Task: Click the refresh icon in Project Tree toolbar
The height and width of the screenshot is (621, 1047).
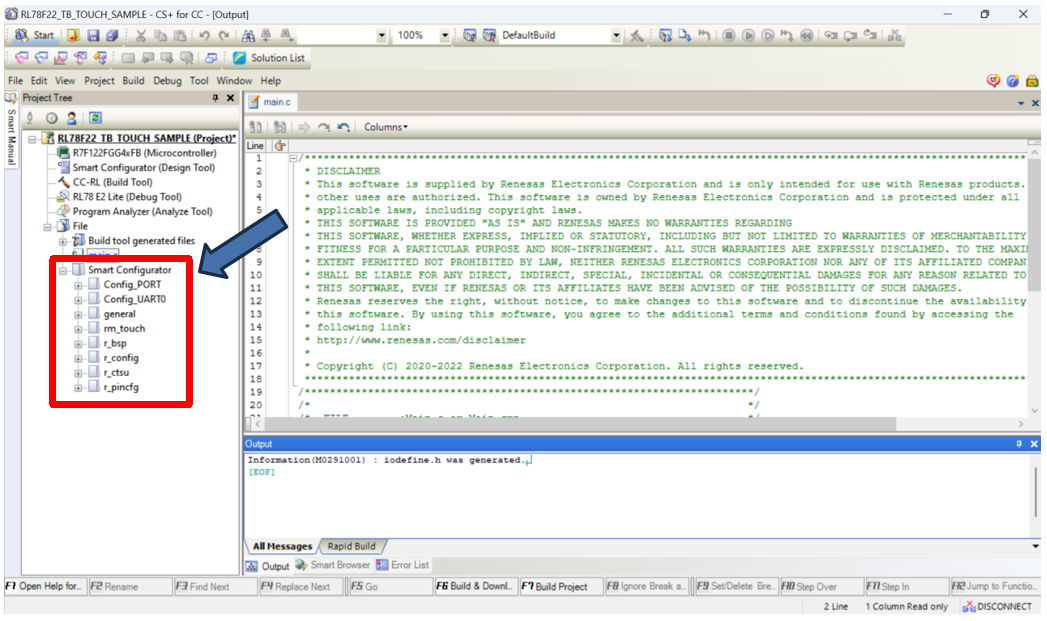Action: point(95,118)
